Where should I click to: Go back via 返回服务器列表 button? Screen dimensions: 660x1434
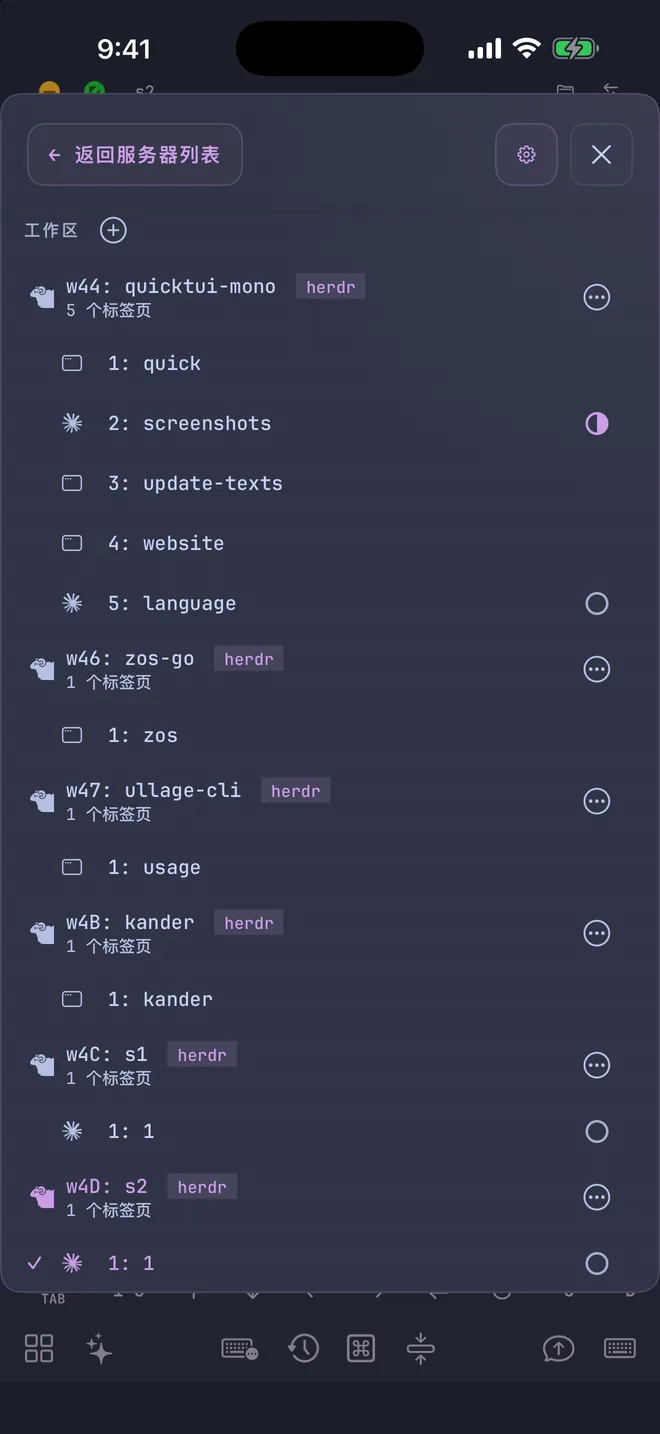point(135,155)
